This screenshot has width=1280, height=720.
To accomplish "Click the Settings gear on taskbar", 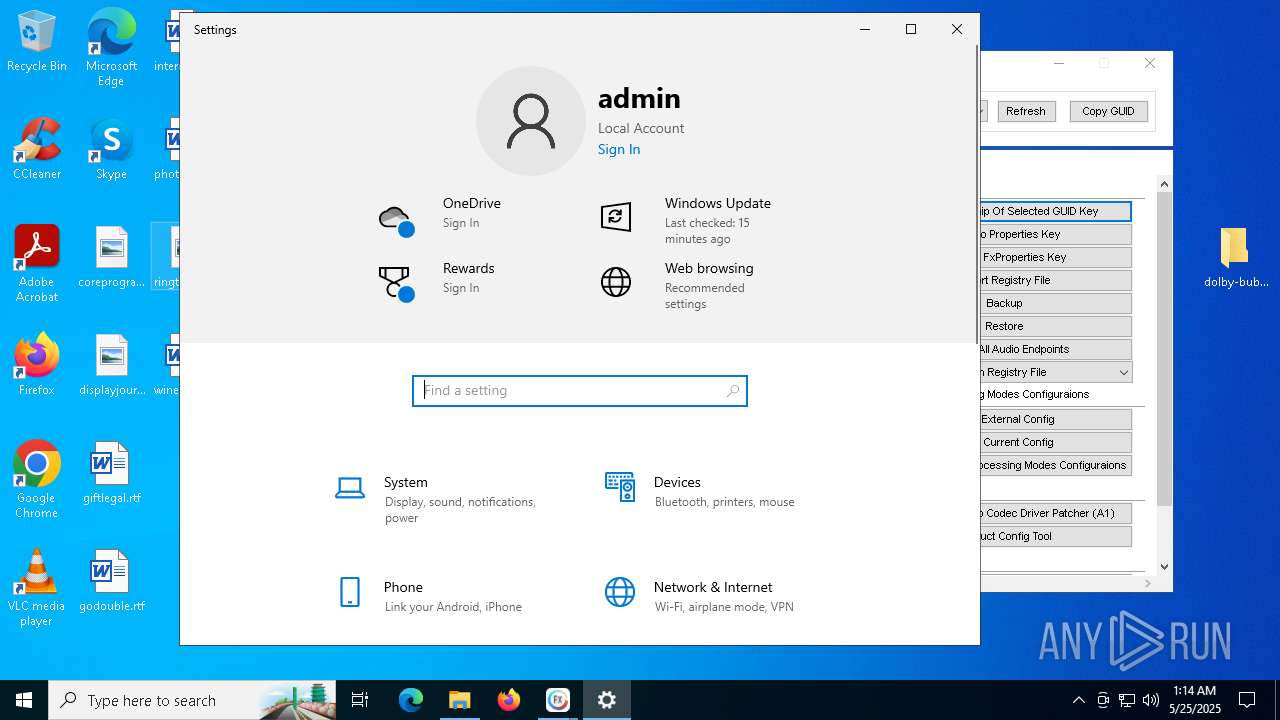I will [607, 700].
